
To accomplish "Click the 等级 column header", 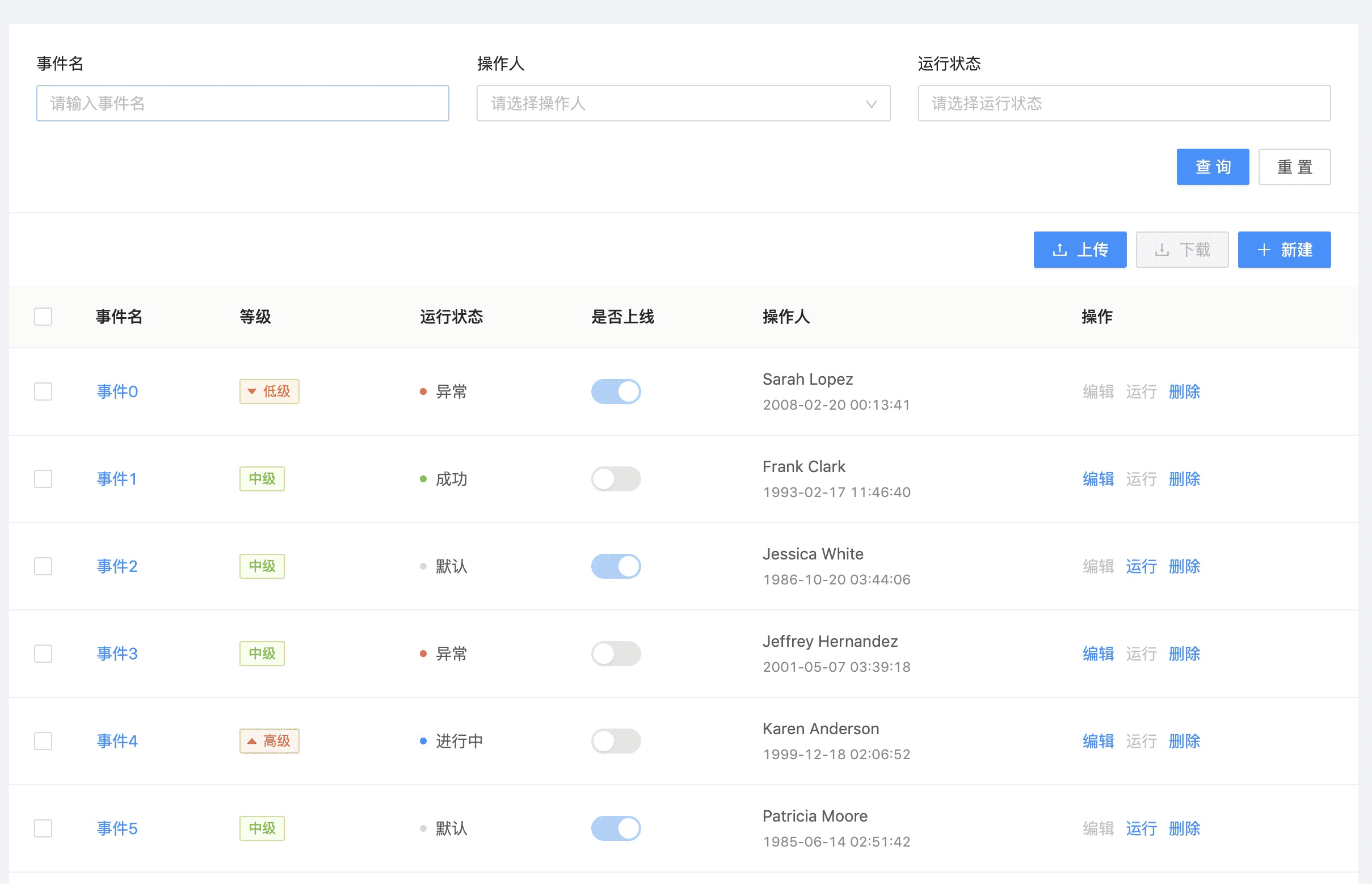I will click(x=255, y=317).
